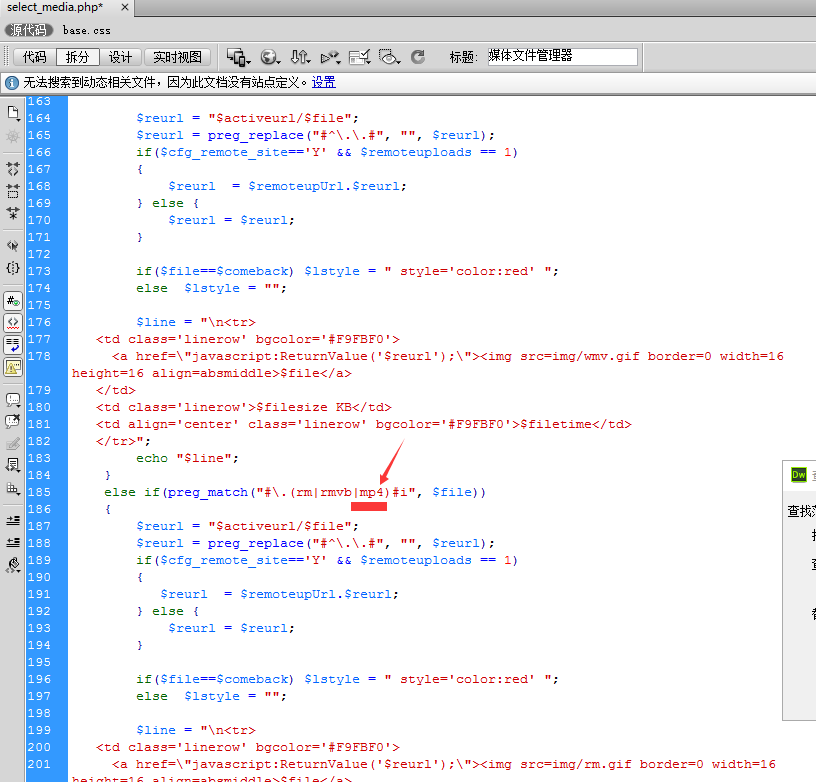The image size is (816, 782).
Task: Click the Indent Code icon
Action: [x=13, y=520]
